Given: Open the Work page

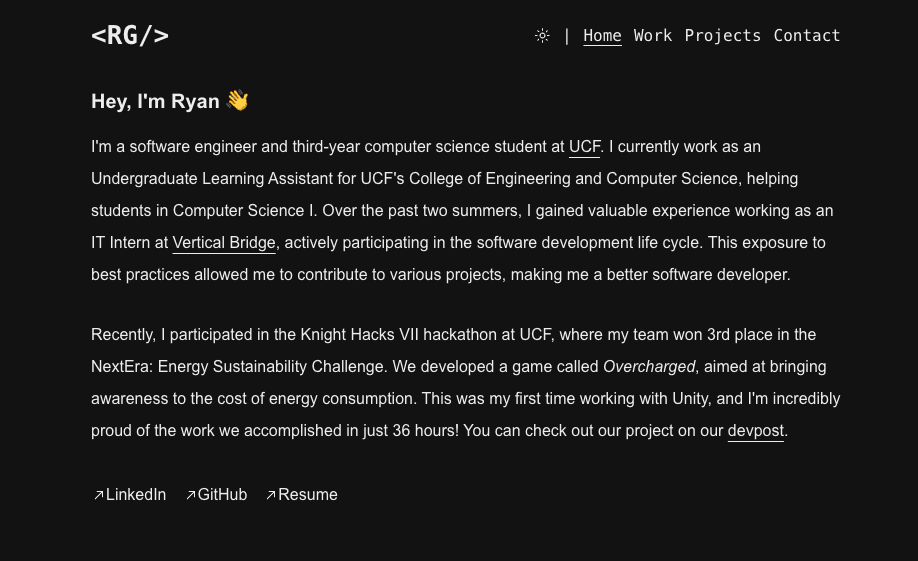Looking at the screenshot, I should 653,36.
